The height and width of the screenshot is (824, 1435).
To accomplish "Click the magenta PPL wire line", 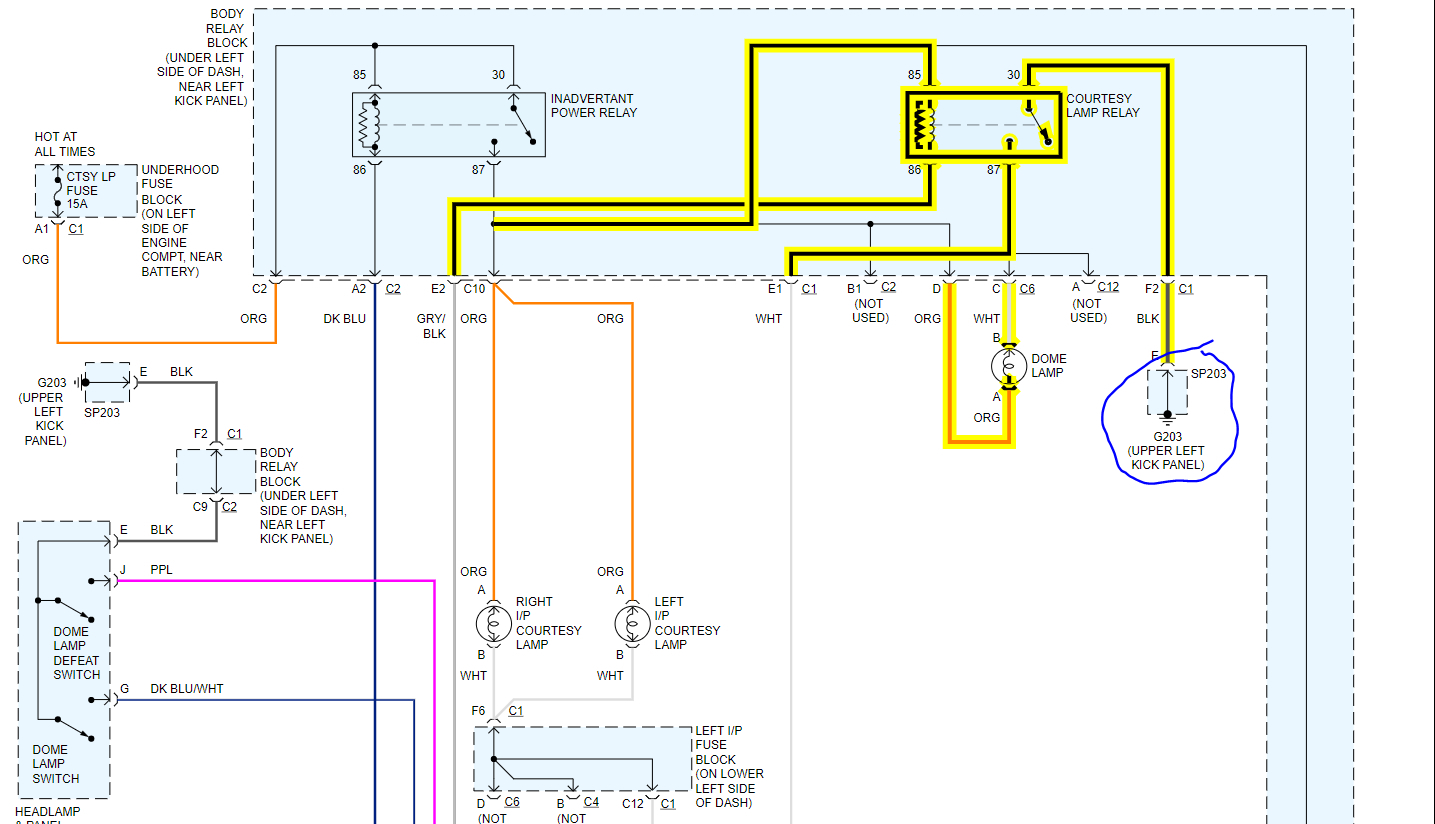I will (275, 580).
